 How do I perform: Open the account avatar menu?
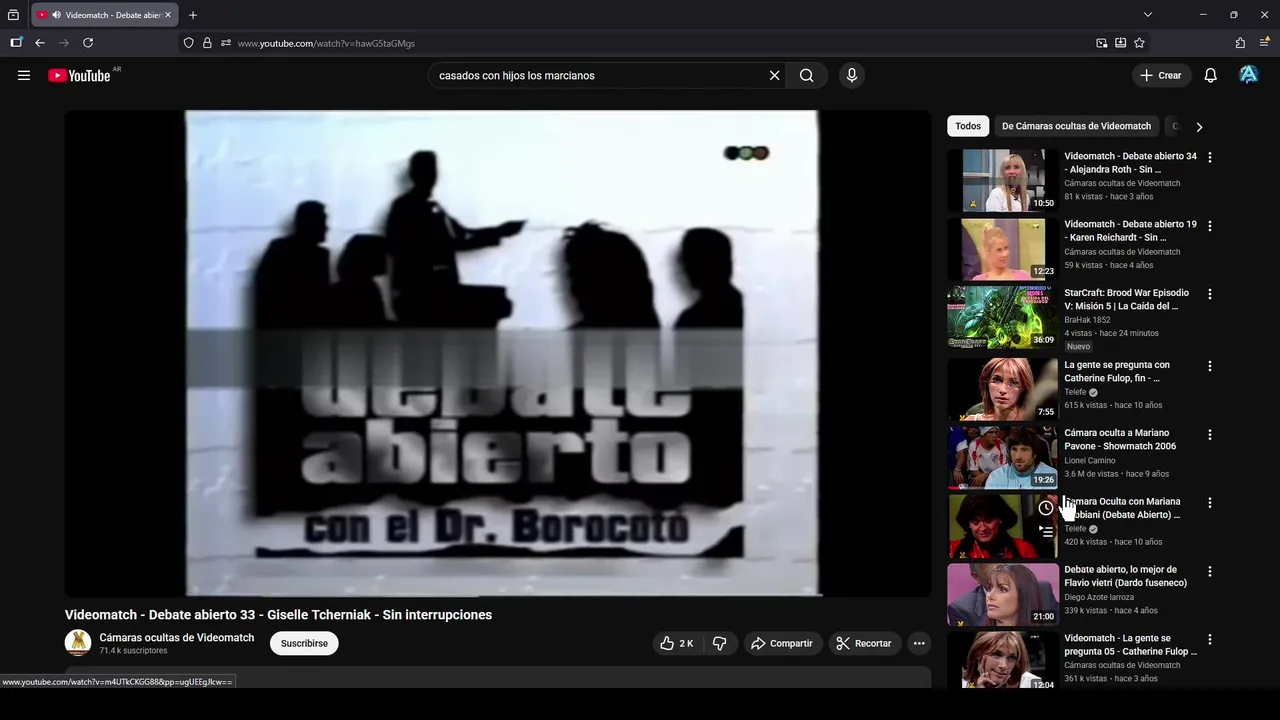(x=1248, y=75)
